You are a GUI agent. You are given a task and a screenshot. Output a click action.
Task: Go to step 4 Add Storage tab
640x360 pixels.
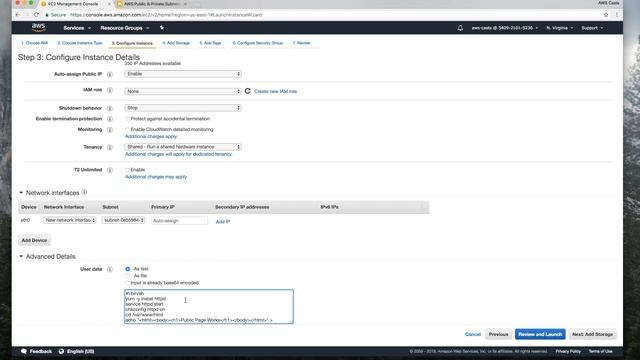tap(176, 43)
